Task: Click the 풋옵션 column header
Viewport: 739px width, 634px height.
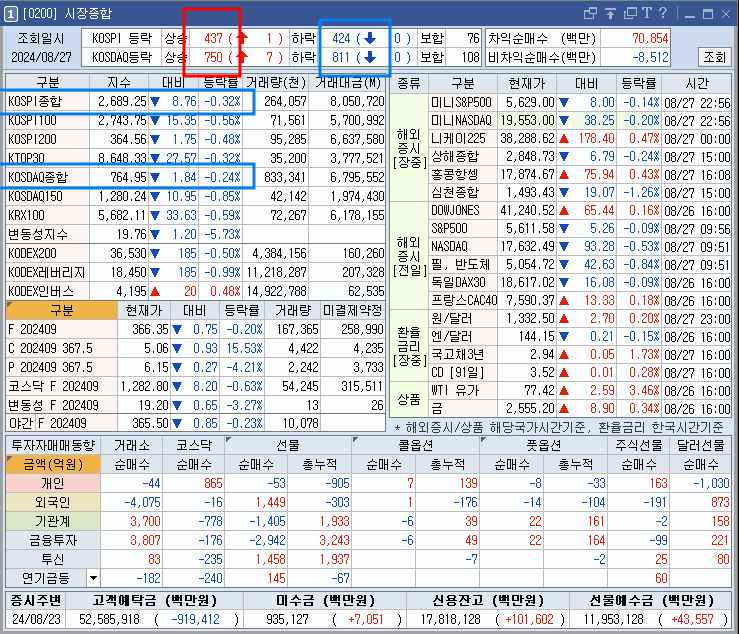Action: (x=543, y=445)
